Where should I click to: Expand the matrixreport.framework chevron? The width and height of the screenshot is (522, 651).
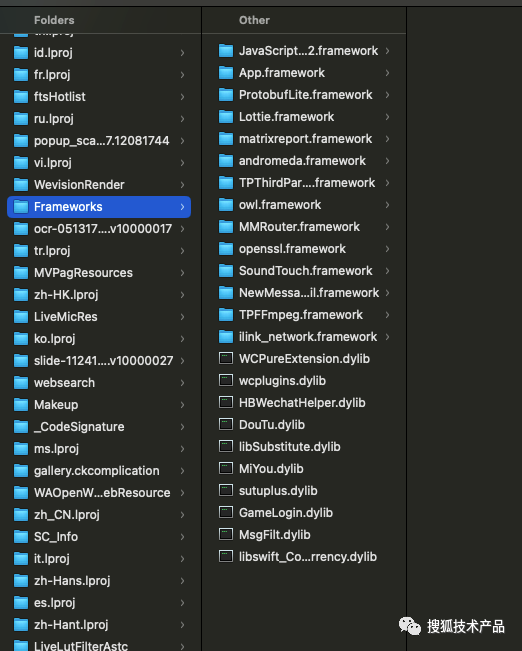(387, 139)
